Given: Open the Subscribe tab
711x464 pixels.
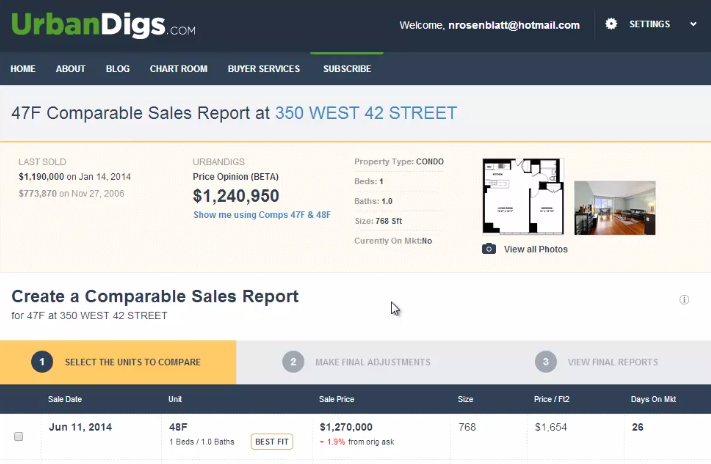Looking at the screenshot, I should tap(347, 69).
